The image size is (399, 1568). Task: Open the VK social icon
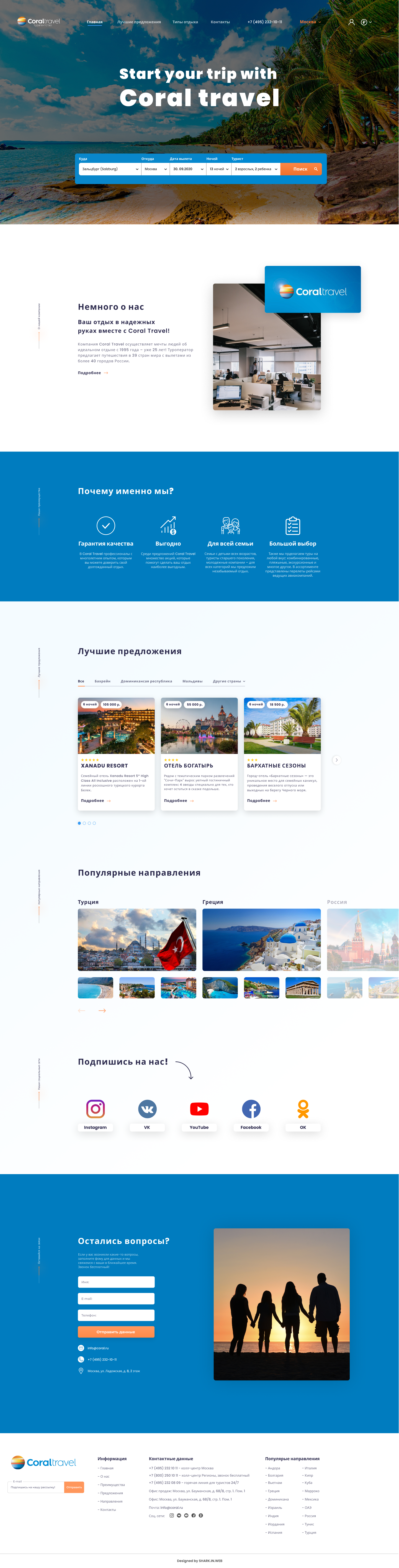coord(147,1108)
